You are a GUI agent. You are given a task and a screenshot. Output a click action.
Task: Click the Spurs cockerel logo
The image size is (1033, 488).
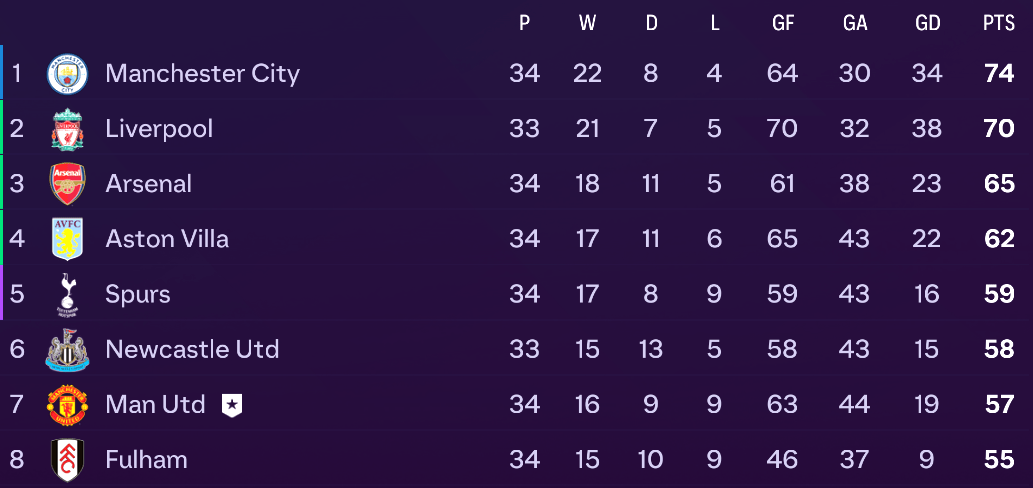pyautogui.click(x=67, y=294)
